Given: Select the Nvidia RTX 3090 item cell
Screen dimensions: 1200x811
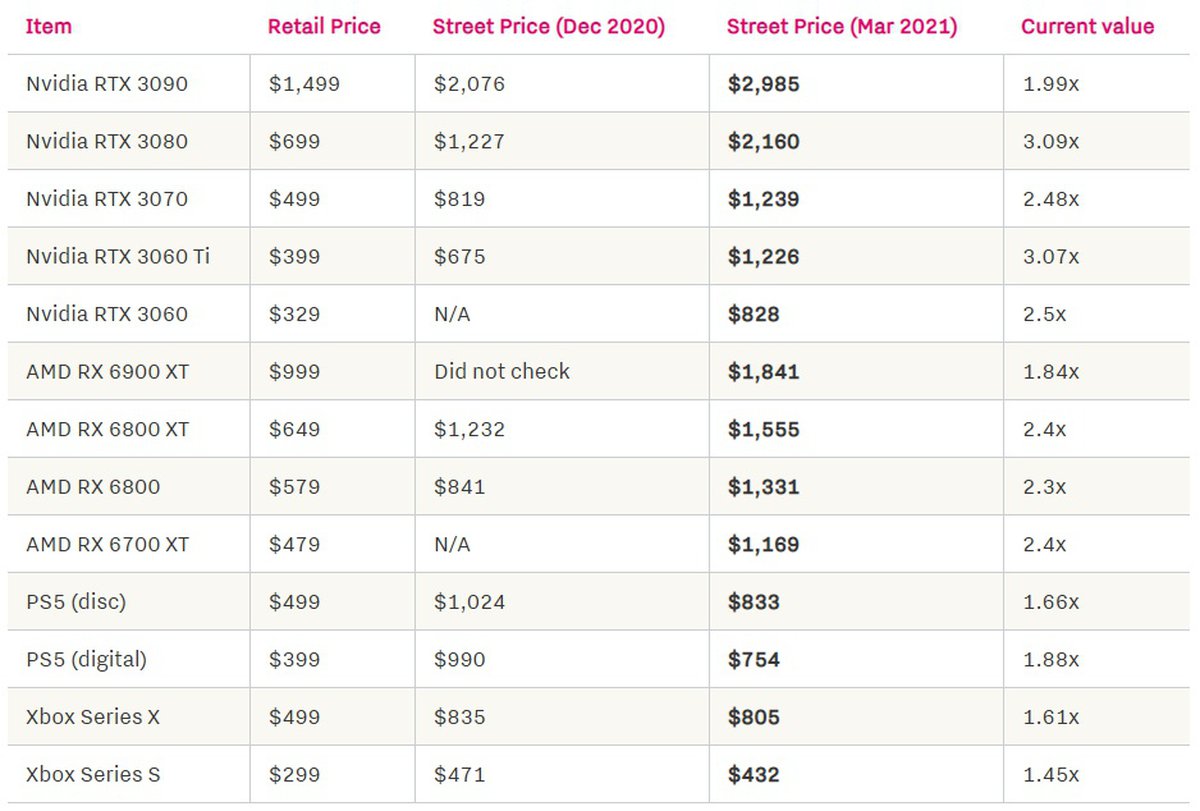Looking at the screenshot, I should tap(107, 84).
